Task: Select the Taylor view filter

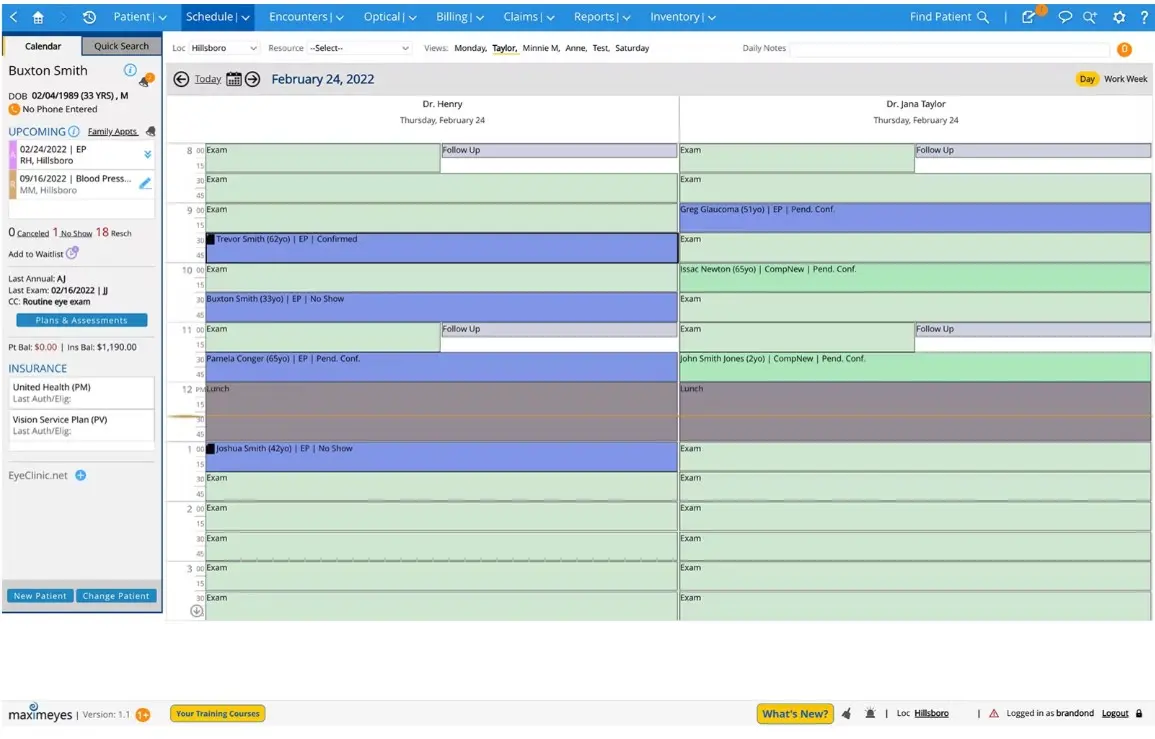Action: pyautogui.click(x=504, y=47)
